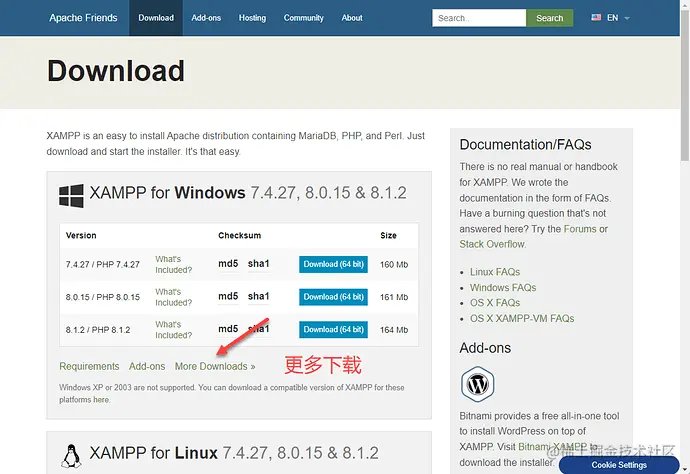690x474 pixels.
Task: View md5 checksum for 7.4.27
Action: coord(228,264)
